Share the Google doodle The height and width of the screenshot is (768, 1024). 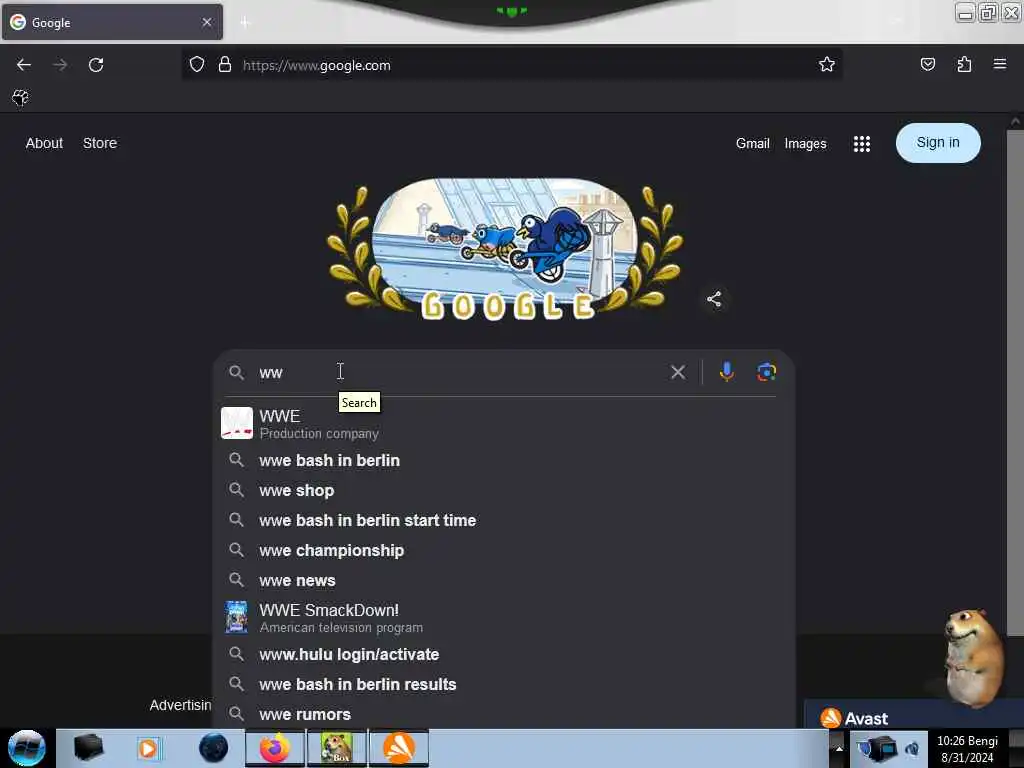[714, 299]
